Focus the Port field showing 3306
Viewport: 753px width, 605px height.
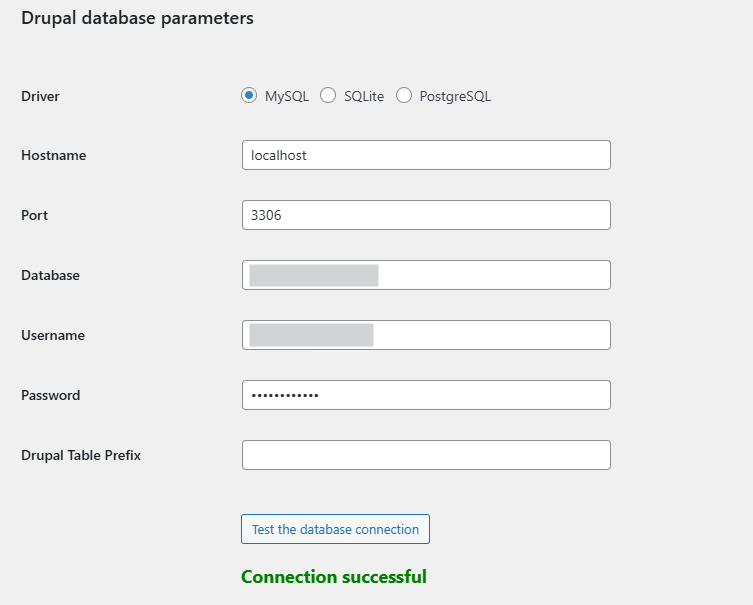(426, 215)
